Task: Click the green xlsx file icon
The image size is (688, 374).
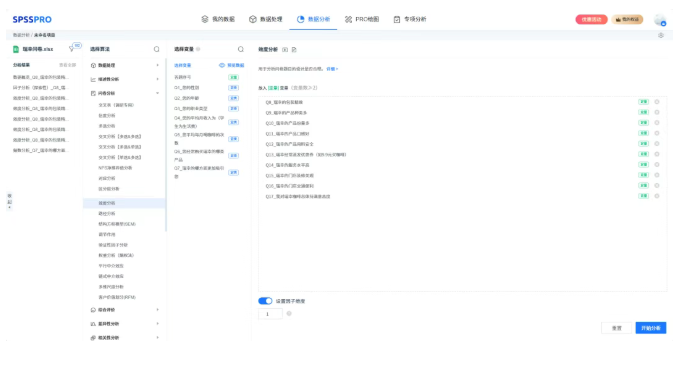Action: (16, 49)
